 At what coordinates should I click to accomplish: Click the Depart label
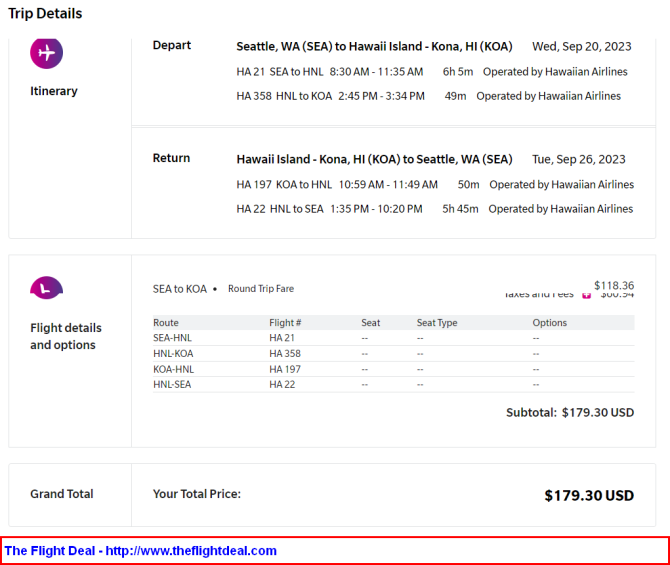click(172, 45)
